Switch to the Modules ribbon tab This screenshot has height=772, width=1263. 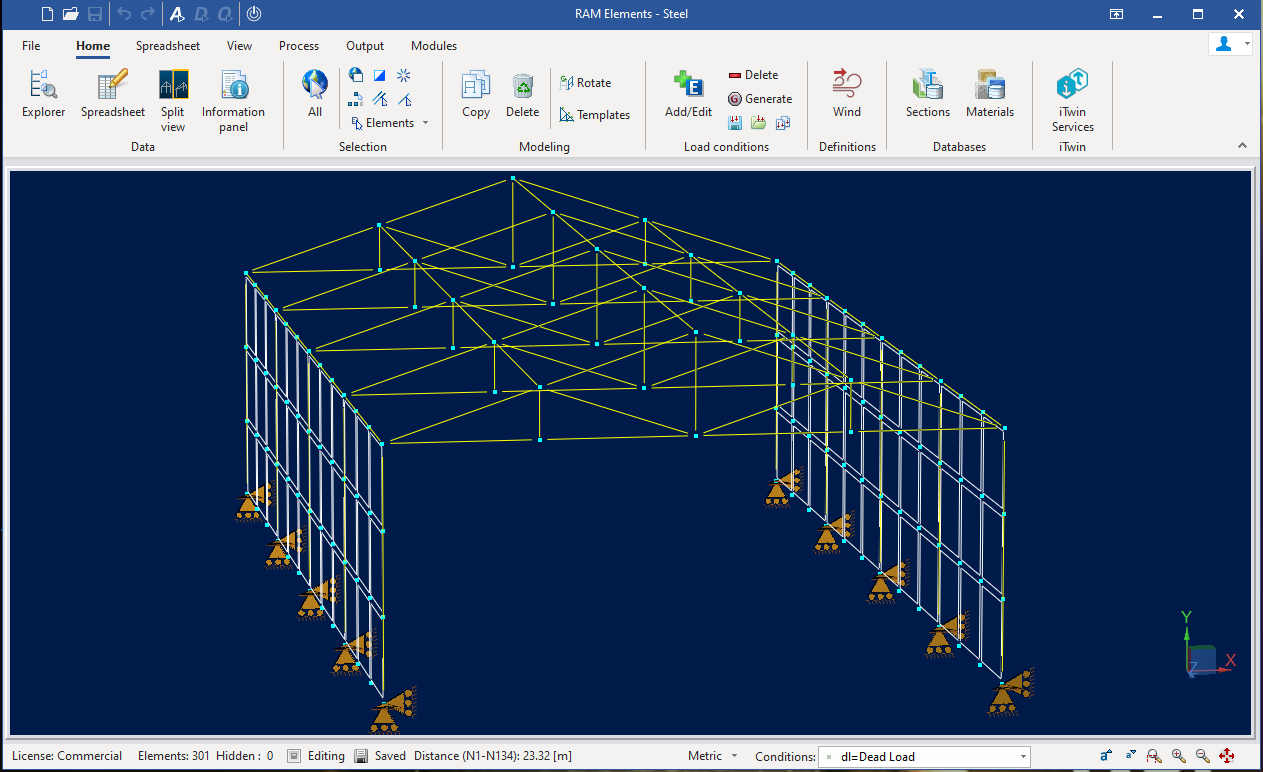434,46
